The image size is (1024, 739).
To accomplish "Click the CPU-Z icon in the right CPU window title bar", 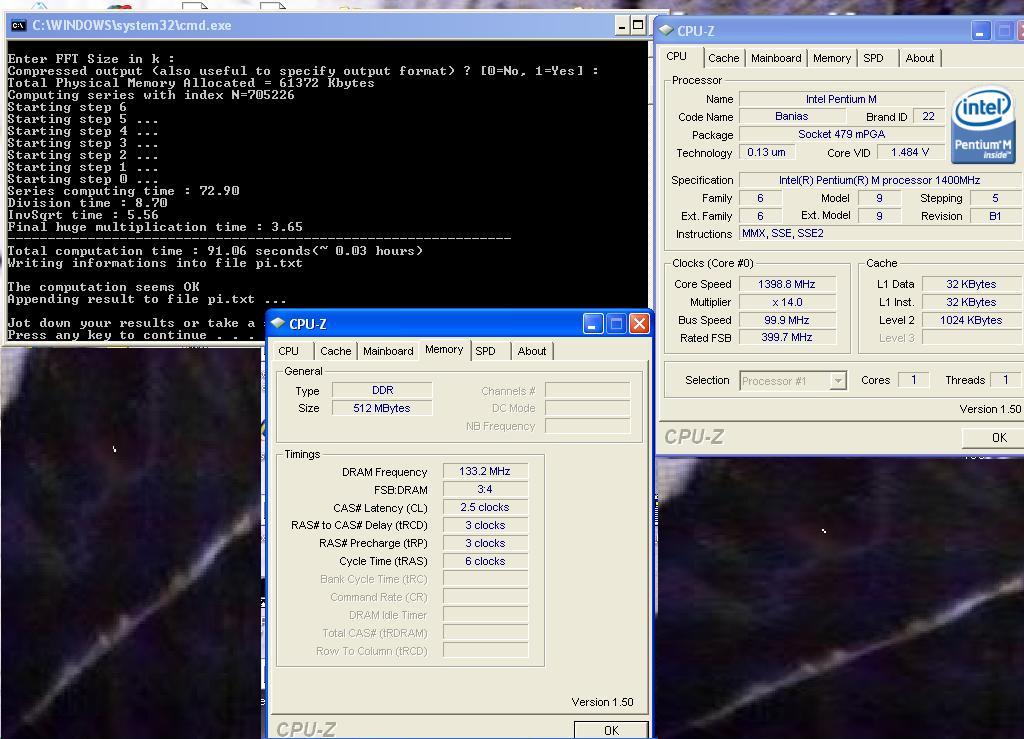I will point(666,31).
